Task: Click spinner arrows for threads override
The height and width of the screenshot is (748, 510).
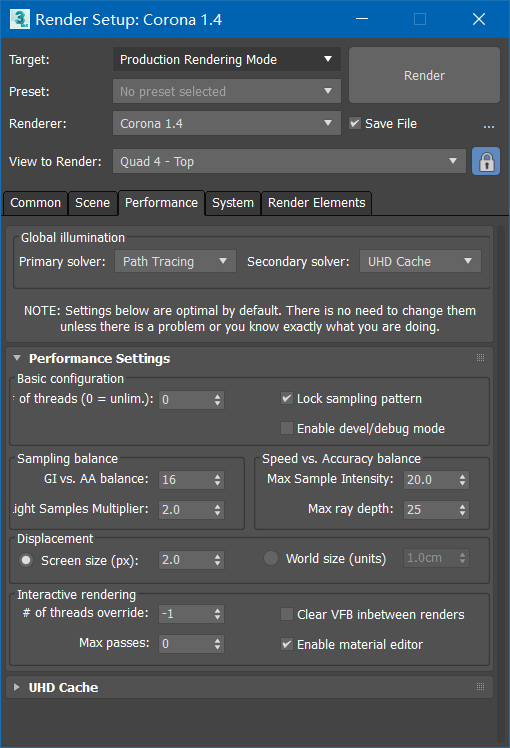Action: point(218,614)
